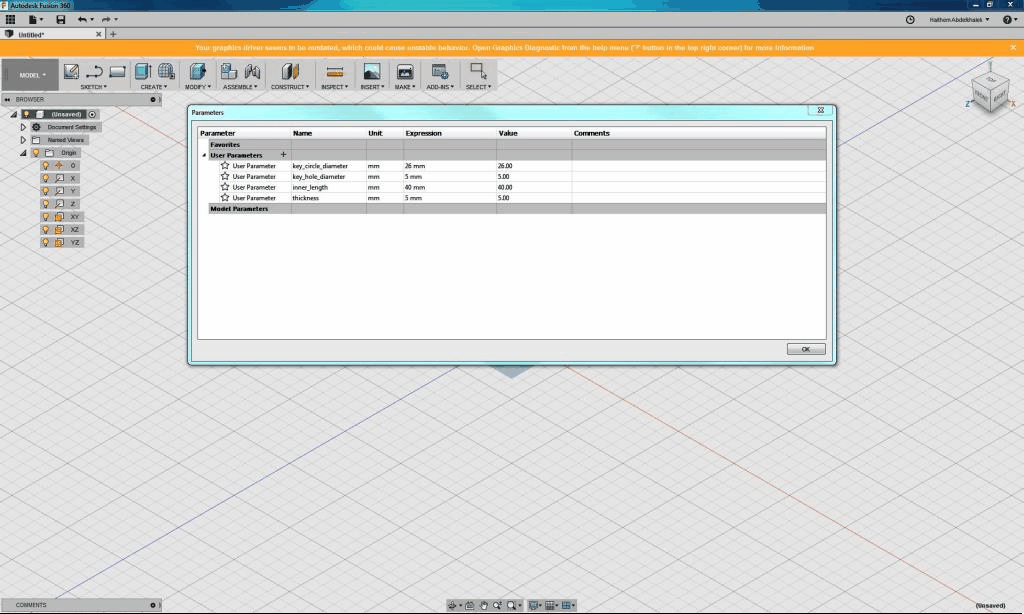
Task: Open the Grid and Snaps settings icon
Action: pyautogui.click(x=550, y=606)
